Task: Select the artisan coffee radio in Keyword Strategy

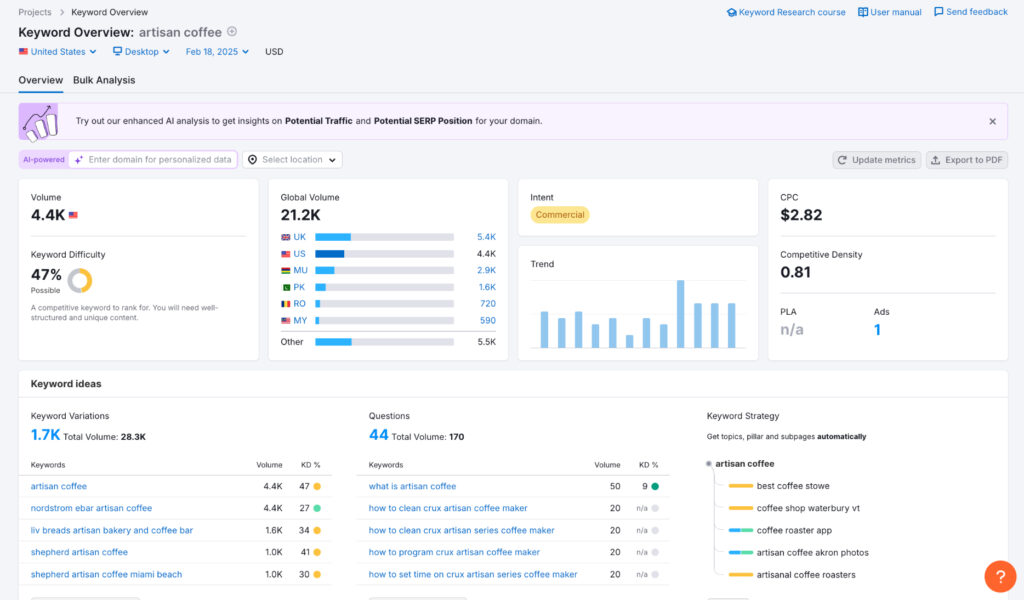Action: point(708,464)
